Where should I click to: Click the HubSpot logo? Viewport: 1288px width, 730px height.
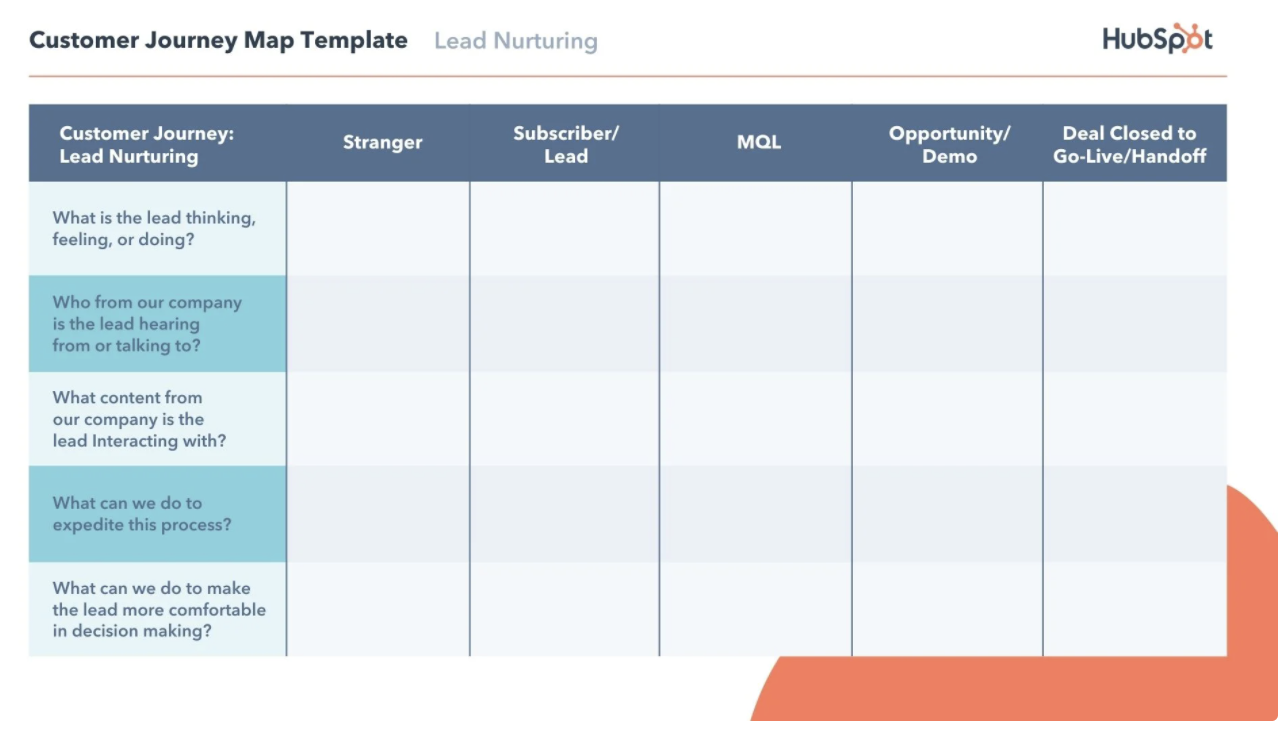tap(1157, 39)
